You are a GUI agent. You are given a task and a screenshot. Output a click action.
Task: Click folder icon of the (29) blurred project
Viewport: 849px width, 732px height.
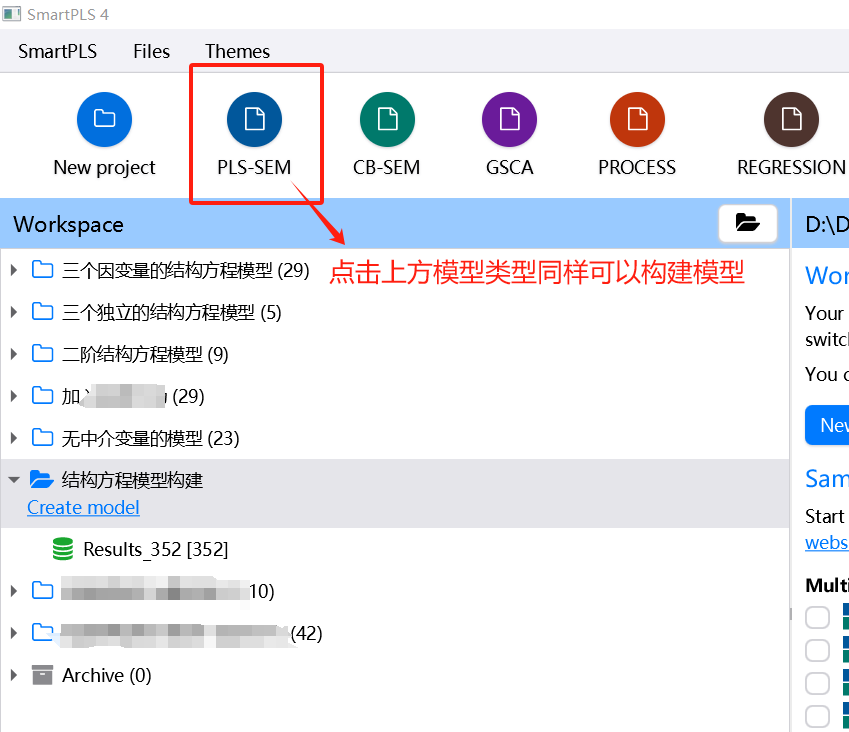(x=42, y=395)
